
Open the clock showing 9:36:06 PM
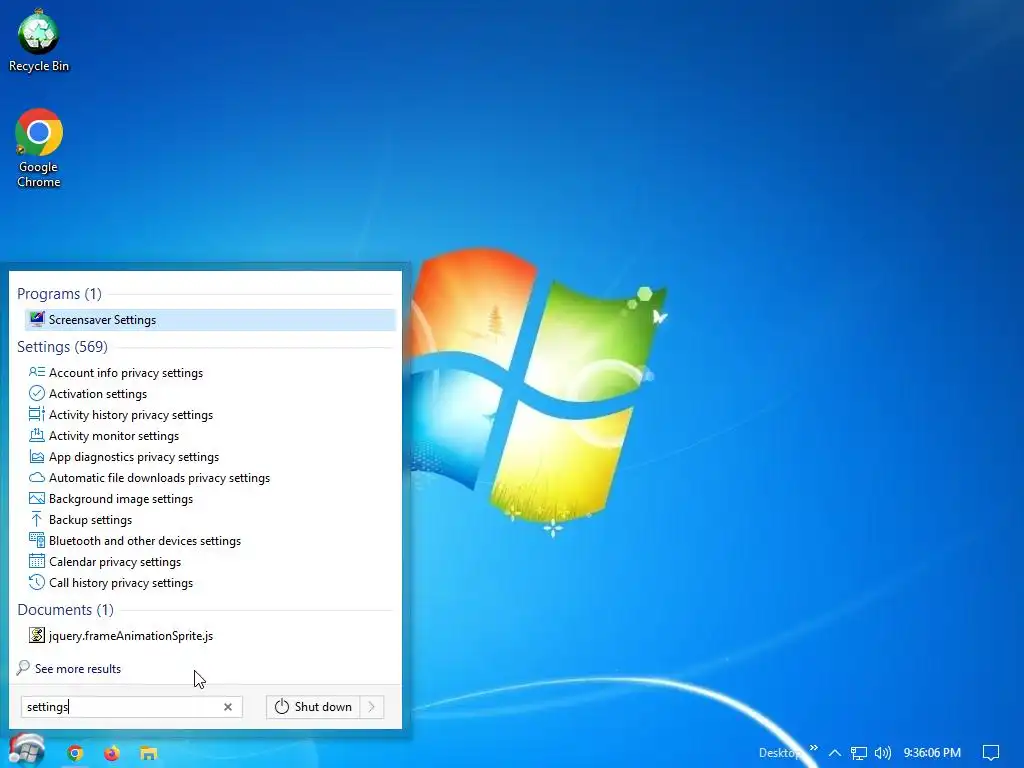coord(932,753)
